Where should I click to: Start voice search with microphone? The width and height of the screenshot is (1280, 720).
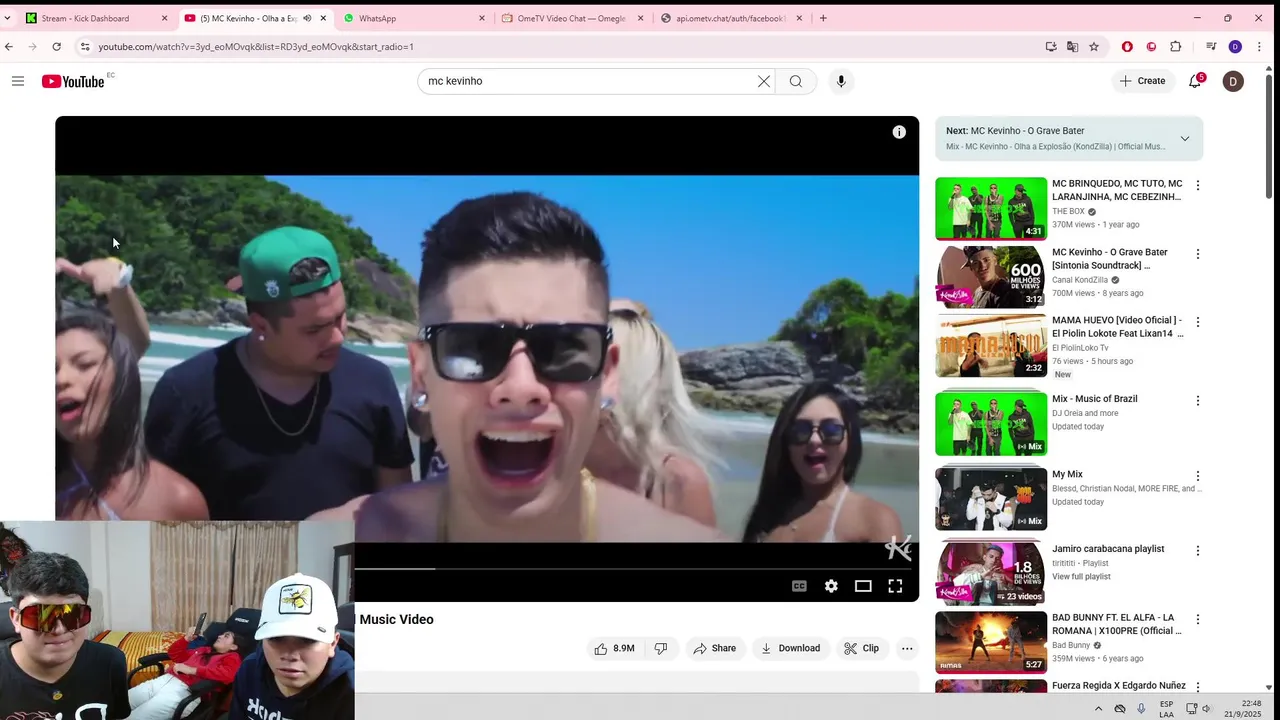point(841,81)
